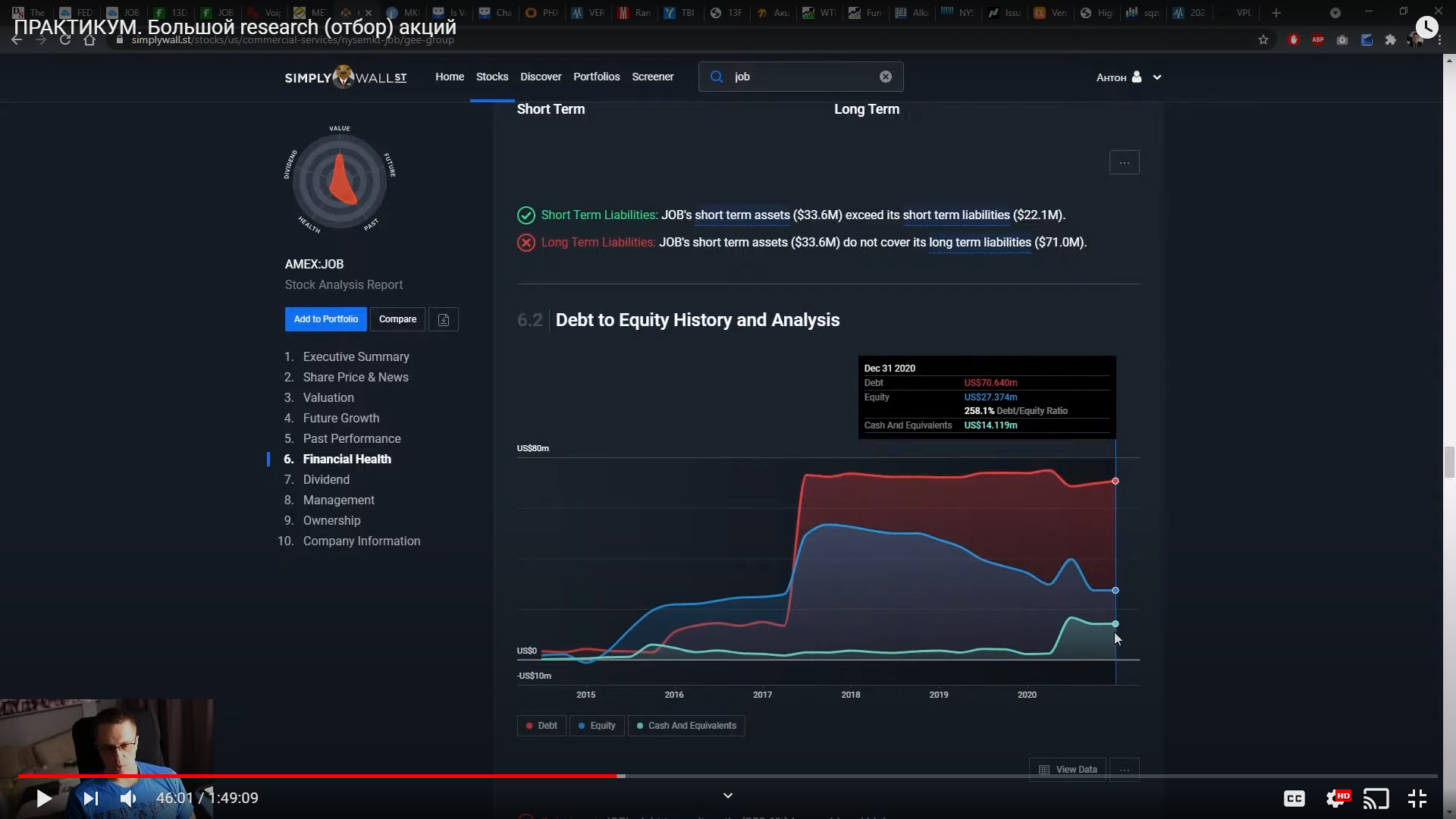The width and height of the screenshot is (1456, 819).
Task: Click the Watch Later clock icon
Action: (x=1426, y=28)
